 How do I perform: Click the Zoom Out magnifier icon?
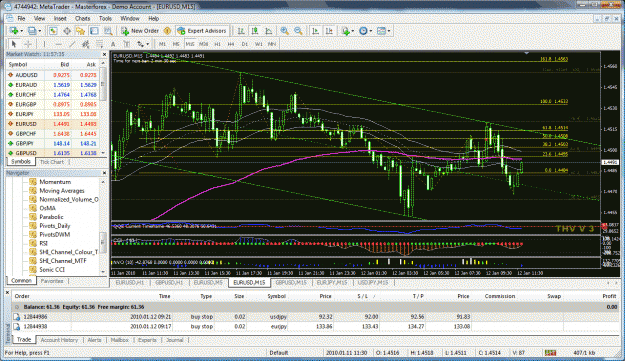pos(298,31)
